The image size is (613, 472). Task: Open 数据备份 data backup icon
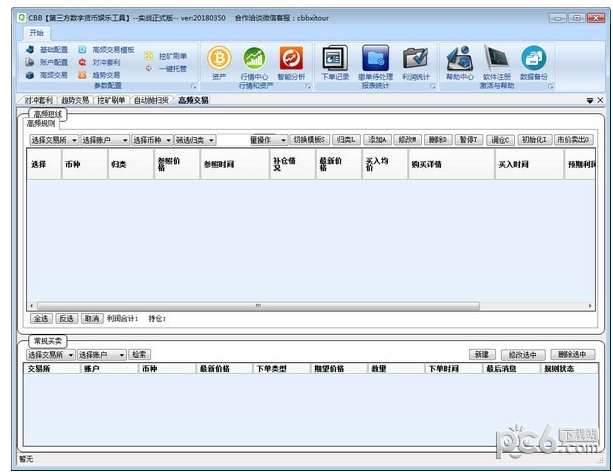(534, 58)
